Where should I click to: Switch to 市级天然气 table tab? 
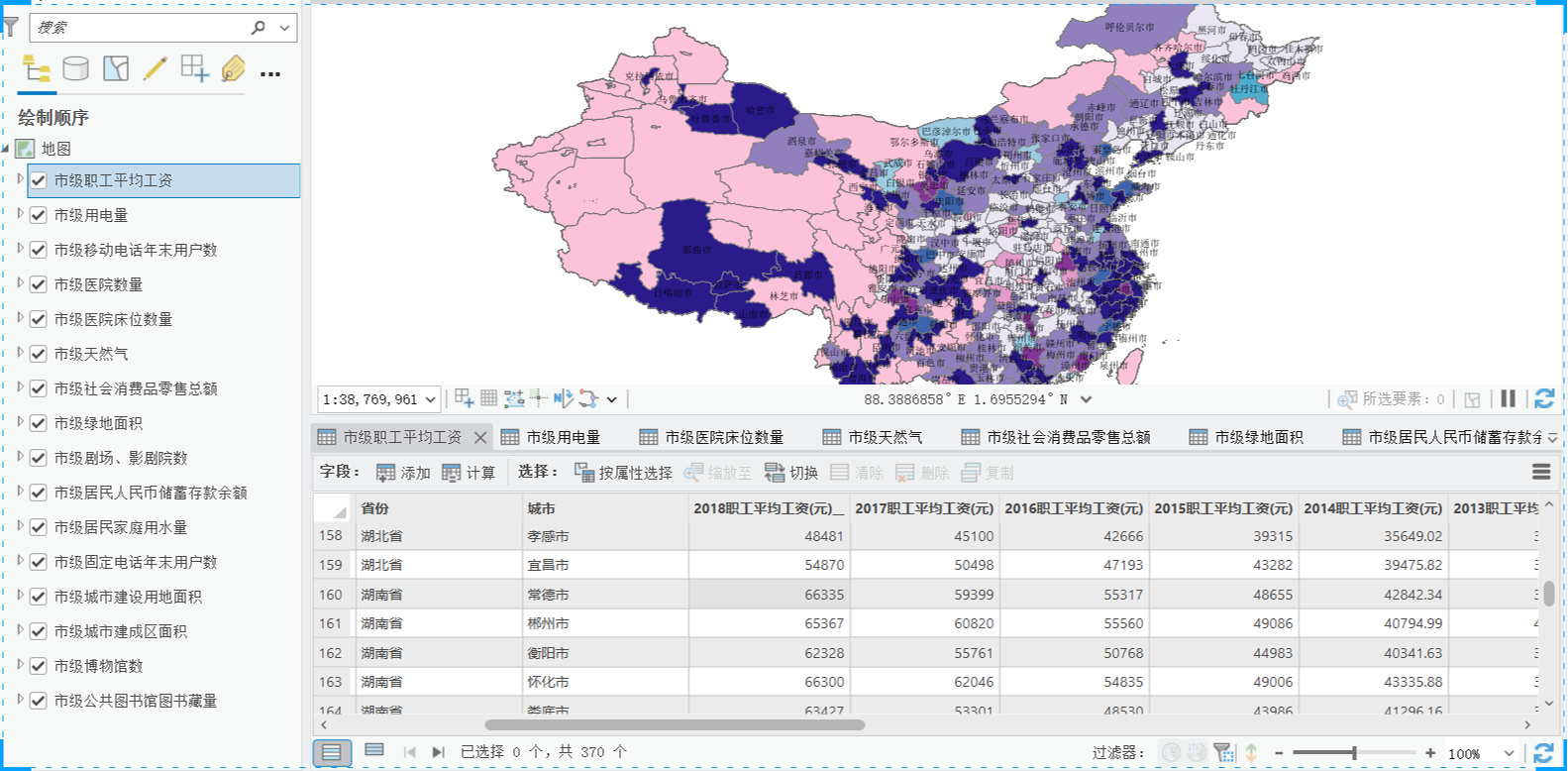tap(873, 437)
